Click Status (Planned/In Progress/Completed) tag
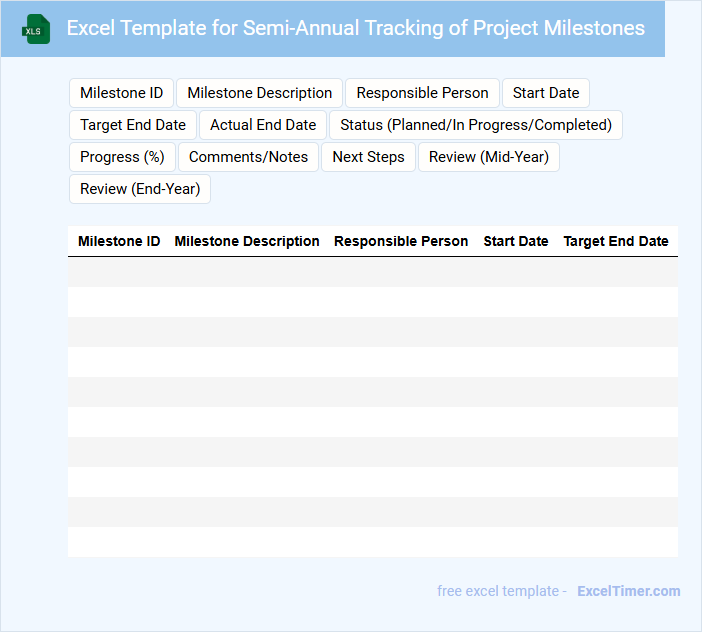Screen dimensions: 702x632 click(x=476, y=125)
